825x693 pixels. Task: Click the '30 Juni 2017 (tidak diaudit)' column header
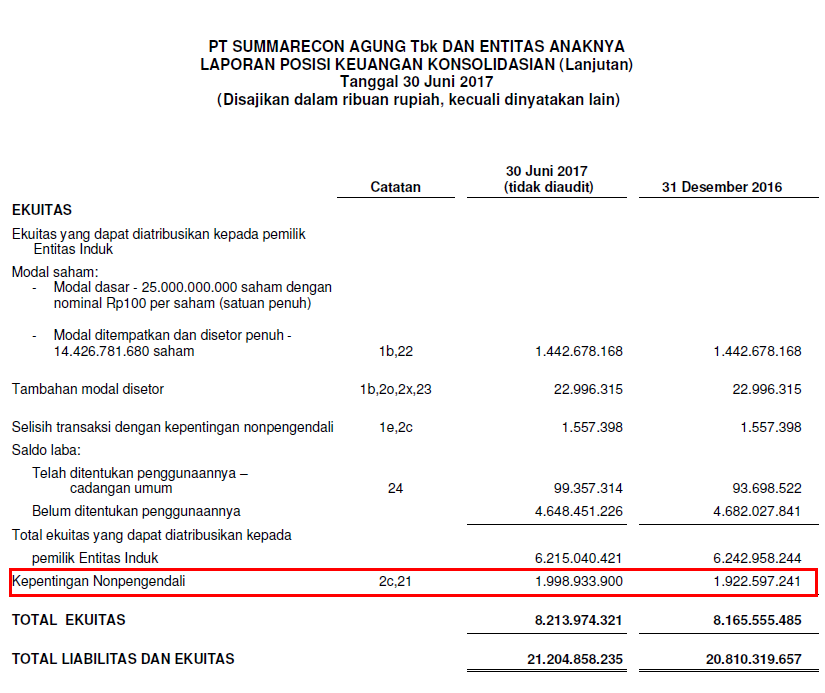(548, 179)
